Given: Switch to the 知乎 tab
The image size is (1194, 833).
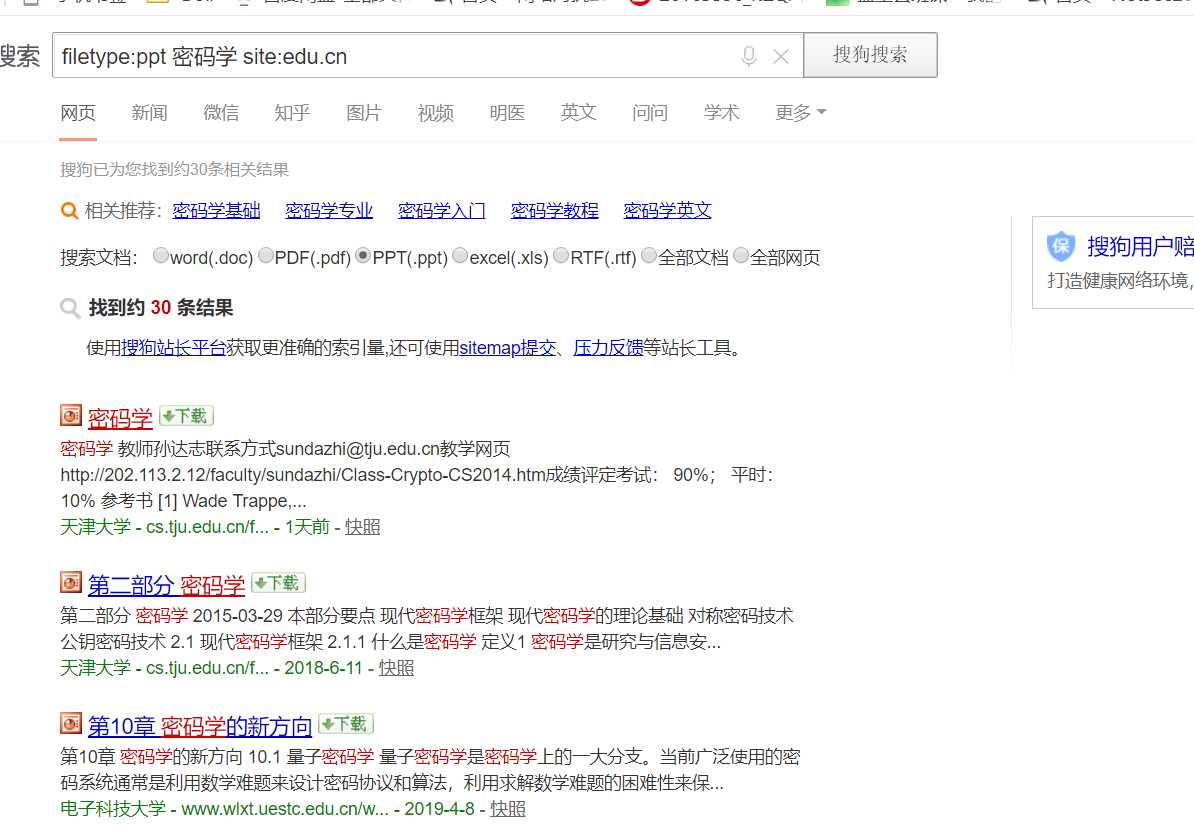Looking at the screenshot, I should [x=292, y=113].
